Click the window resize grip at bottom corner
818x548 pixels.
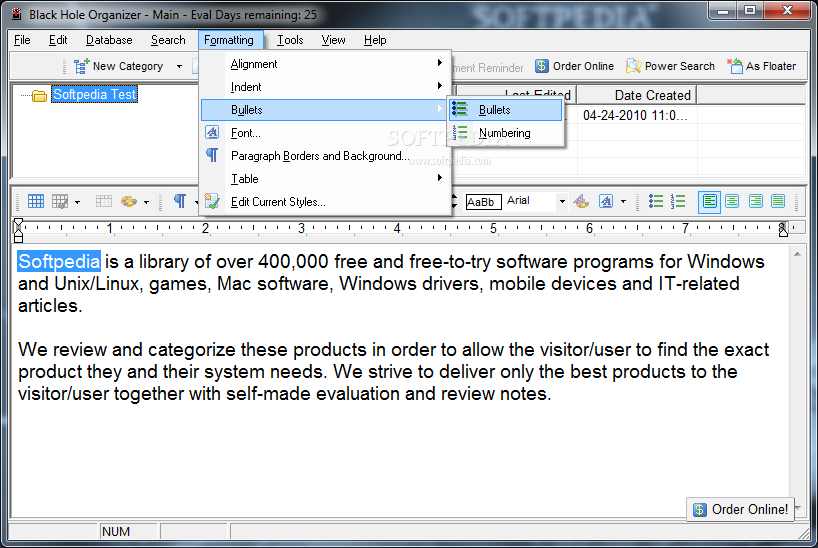[x=803, y=533]
